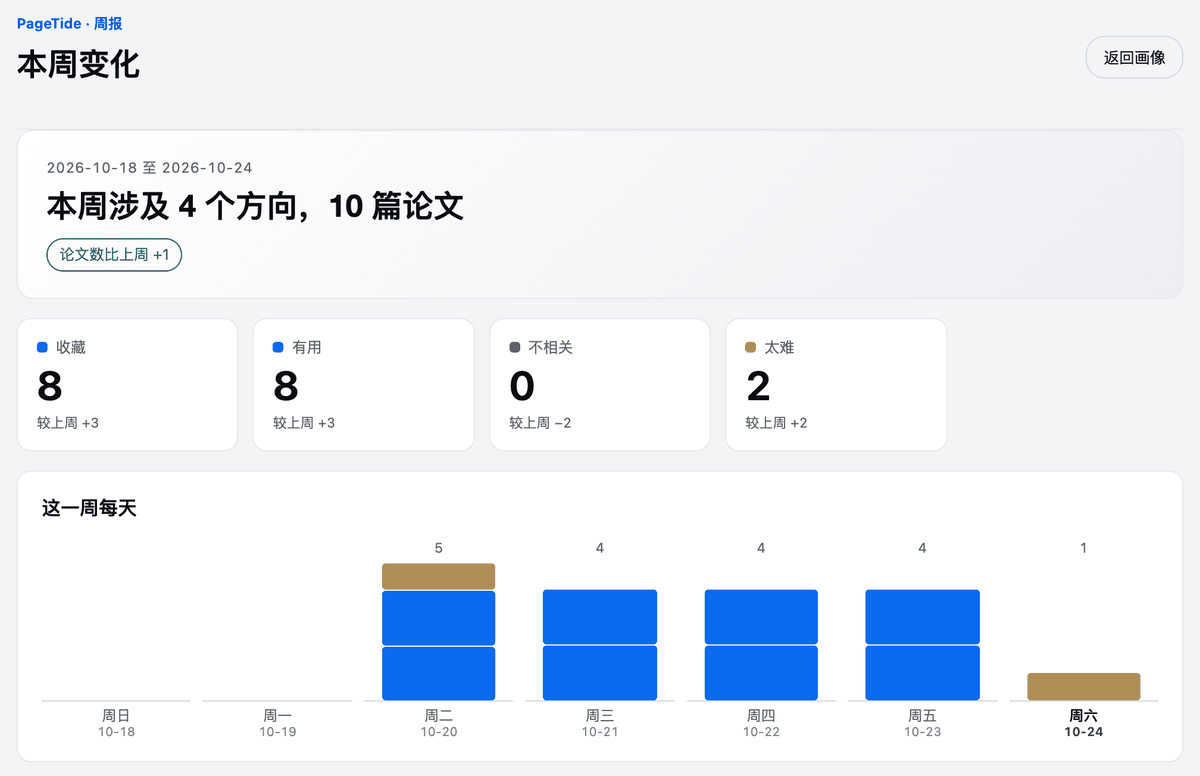Click the 周日 10-18 axis label
This screenshot has width=1200, height=776.
(116, 723)
